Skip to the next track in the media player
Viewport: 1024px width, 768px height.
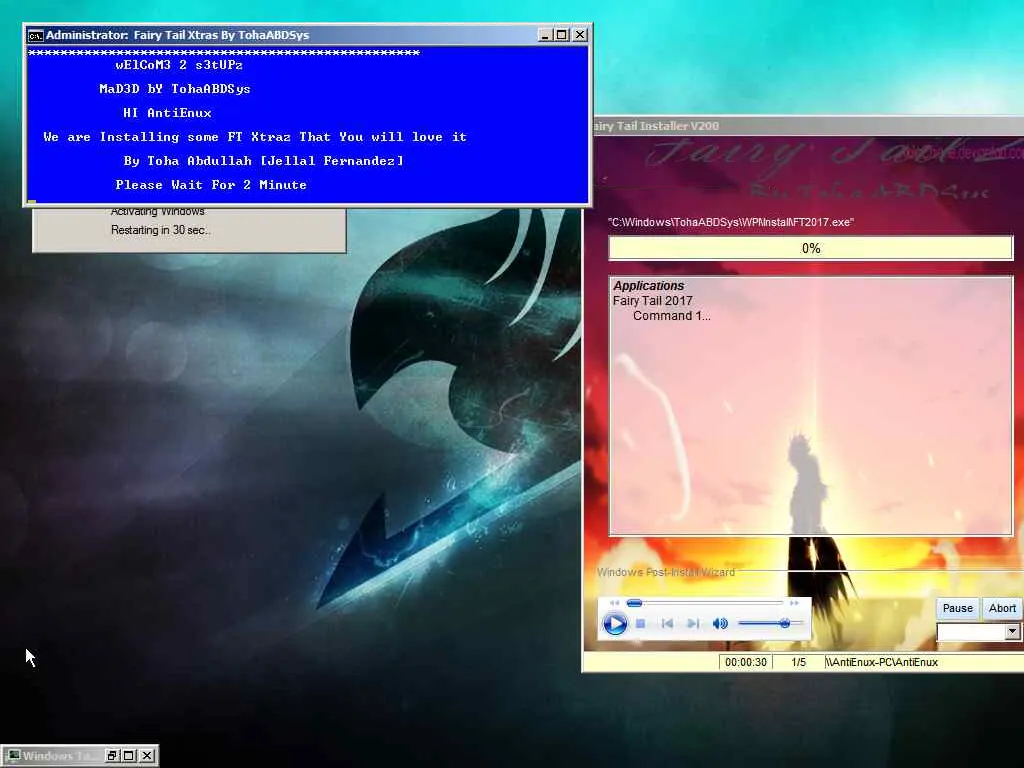[x=693, y=624]
